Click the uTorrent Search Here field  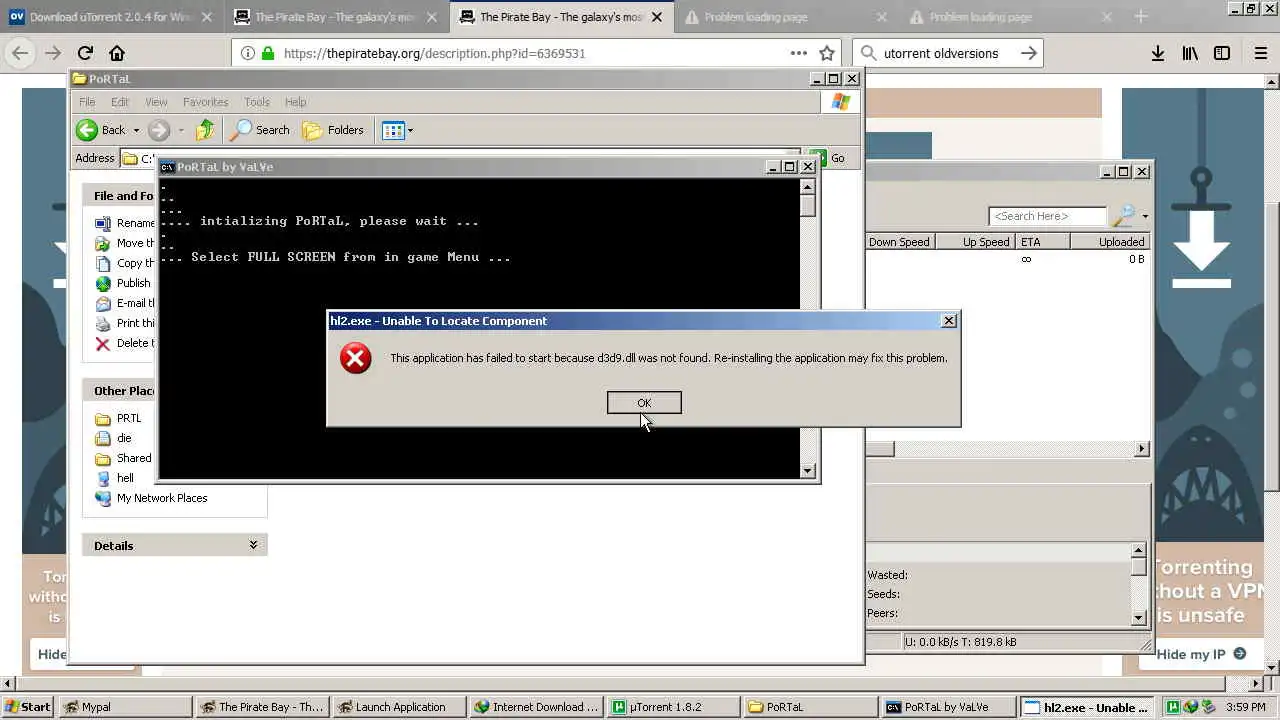click(x=1047, y=216)
